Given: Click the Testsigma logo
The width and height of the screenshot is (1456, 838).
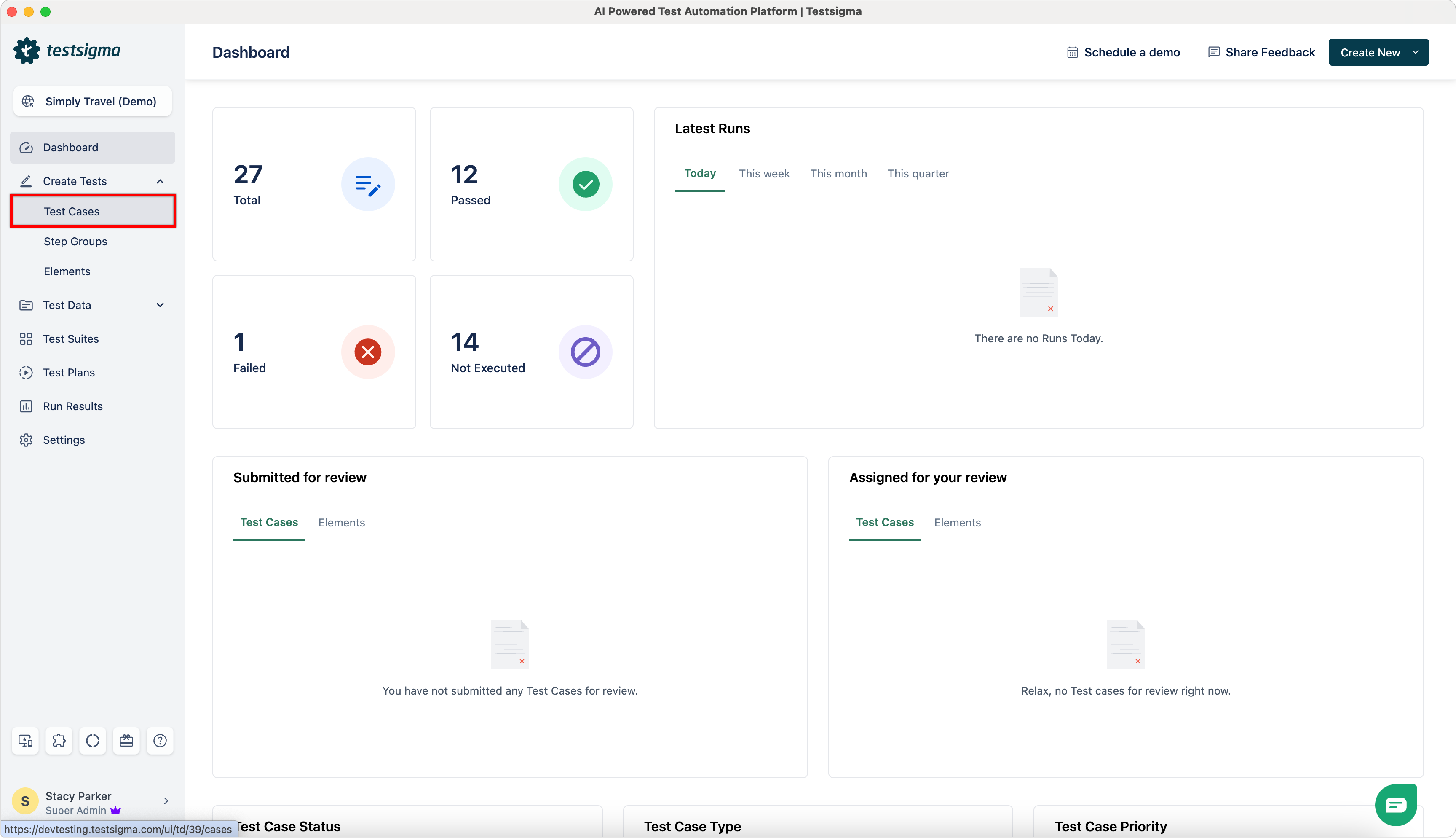Looking at the screenshot, I should click(68, 51).
